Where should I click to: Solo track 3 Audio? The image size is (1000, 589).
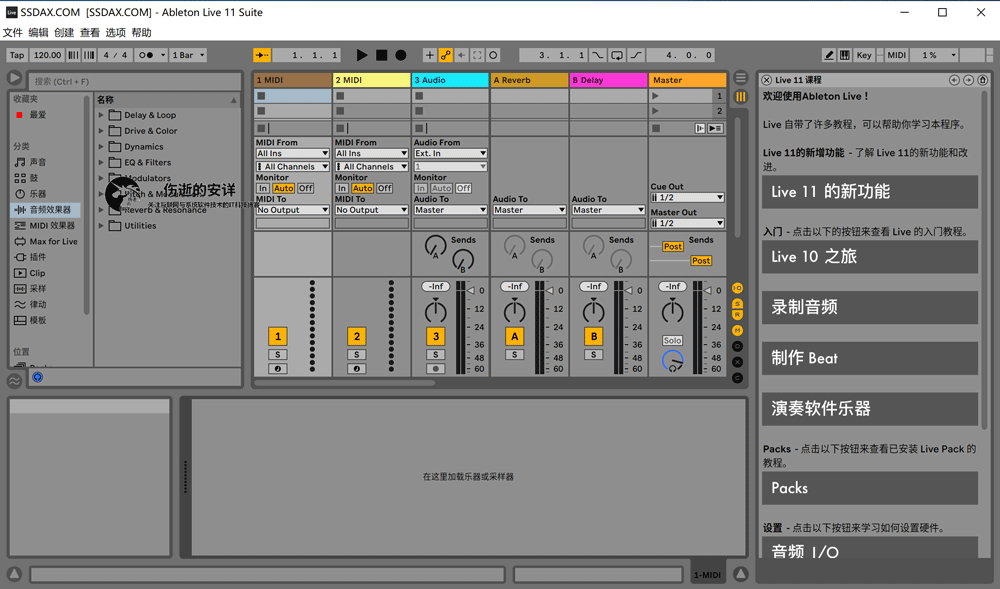[x=436, y=354]
